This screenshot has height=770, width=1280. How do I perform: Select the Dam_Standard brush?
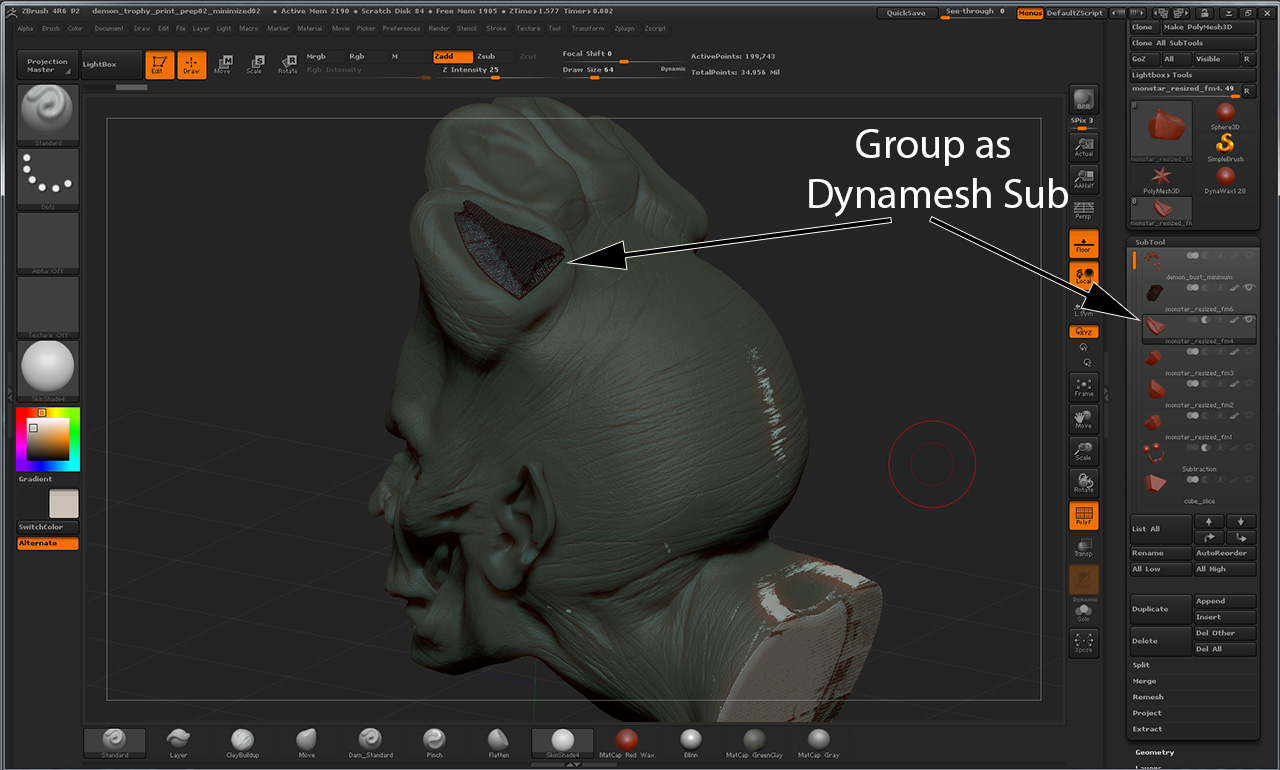coord(370,743)
